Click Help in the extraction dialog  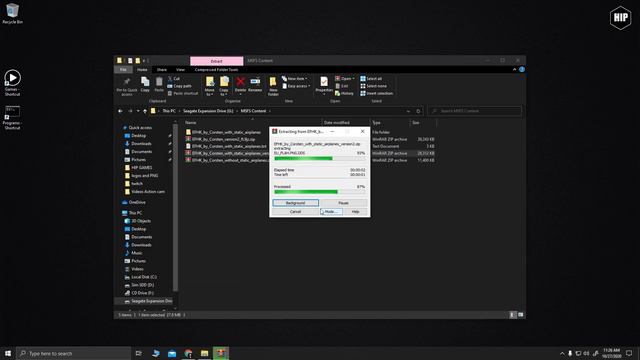click(x=356, y=212)
